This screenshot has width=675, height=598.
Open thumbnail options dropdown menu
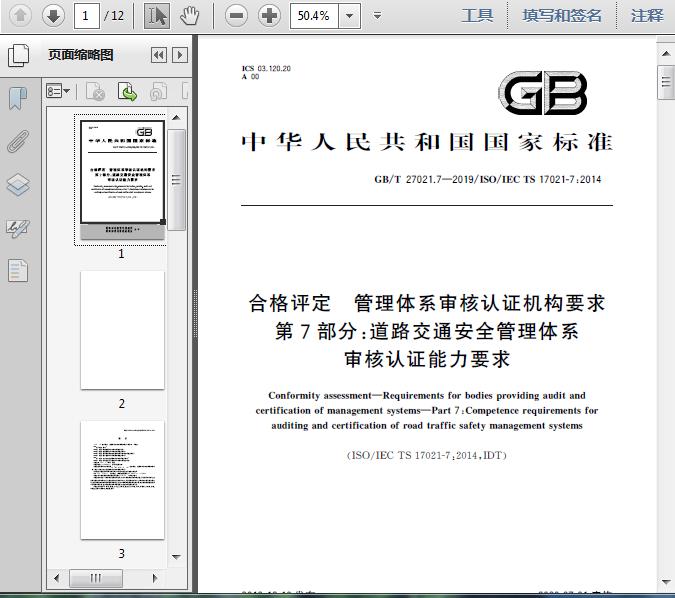pos(58,91)
